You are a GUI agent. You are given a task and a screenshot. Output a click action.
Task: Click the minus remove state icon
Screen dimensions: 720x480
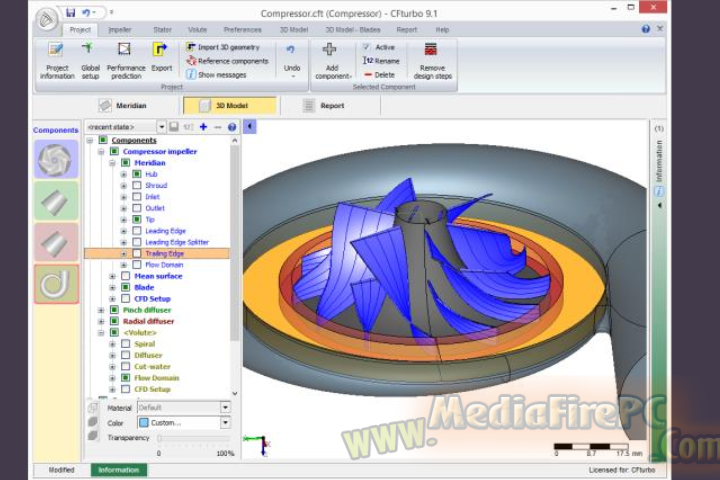point(218,127)
